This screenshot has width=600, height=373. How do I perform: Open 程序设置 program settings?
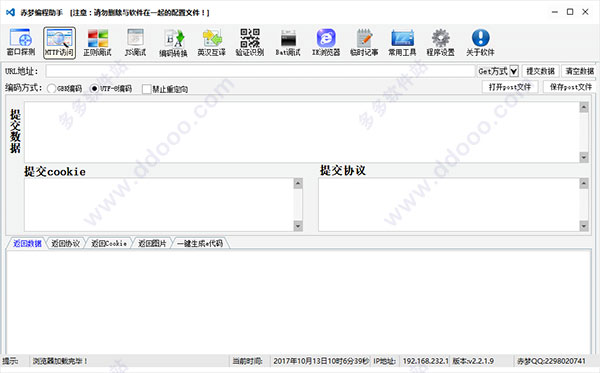(440, 42)
